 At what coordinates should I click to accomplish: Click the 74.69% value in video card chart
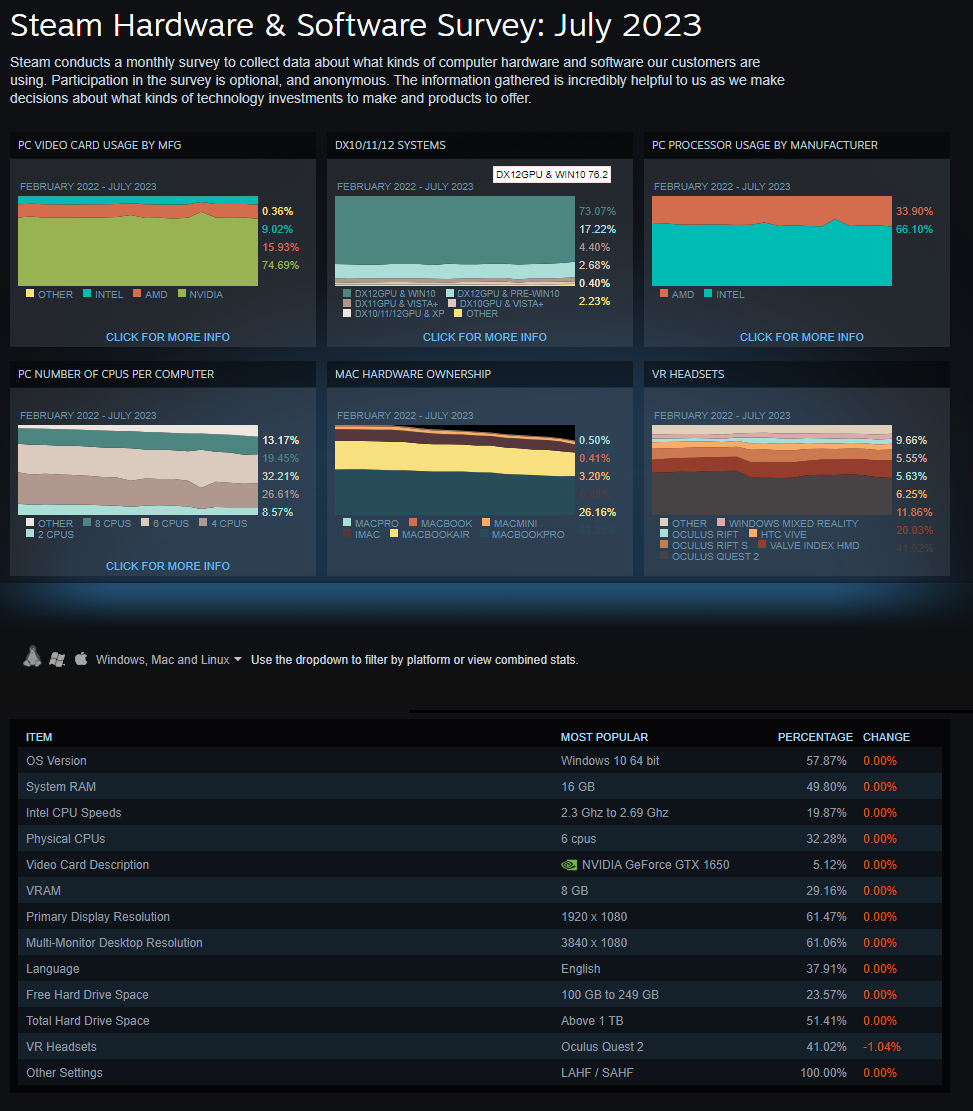281,265
